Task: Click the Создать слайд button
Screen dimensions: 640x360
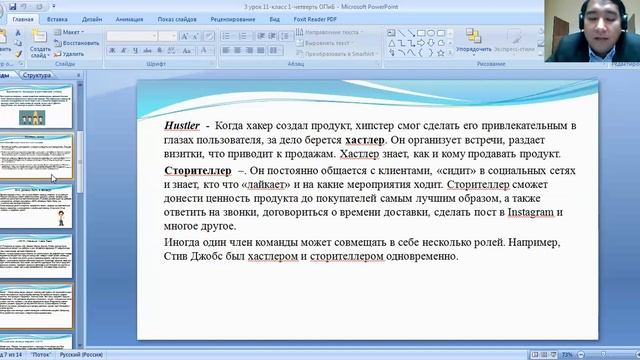Action: pos(40,43)
